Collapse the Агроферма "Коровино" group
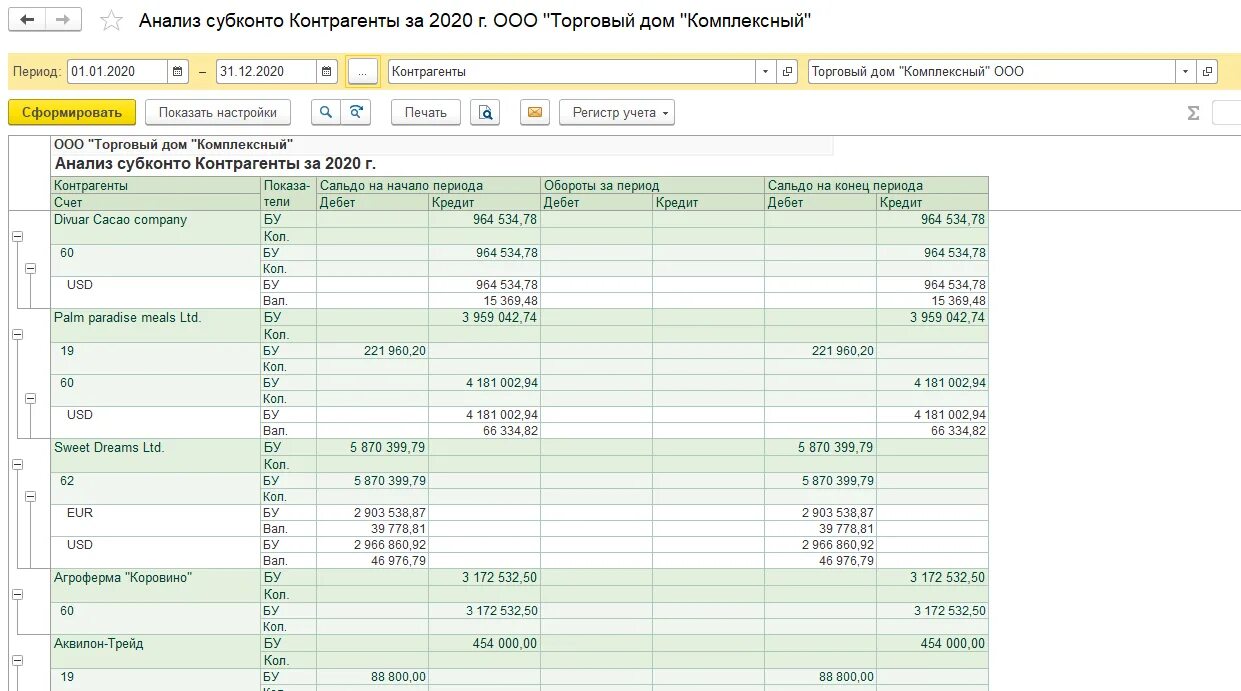 tap(17, 594)
